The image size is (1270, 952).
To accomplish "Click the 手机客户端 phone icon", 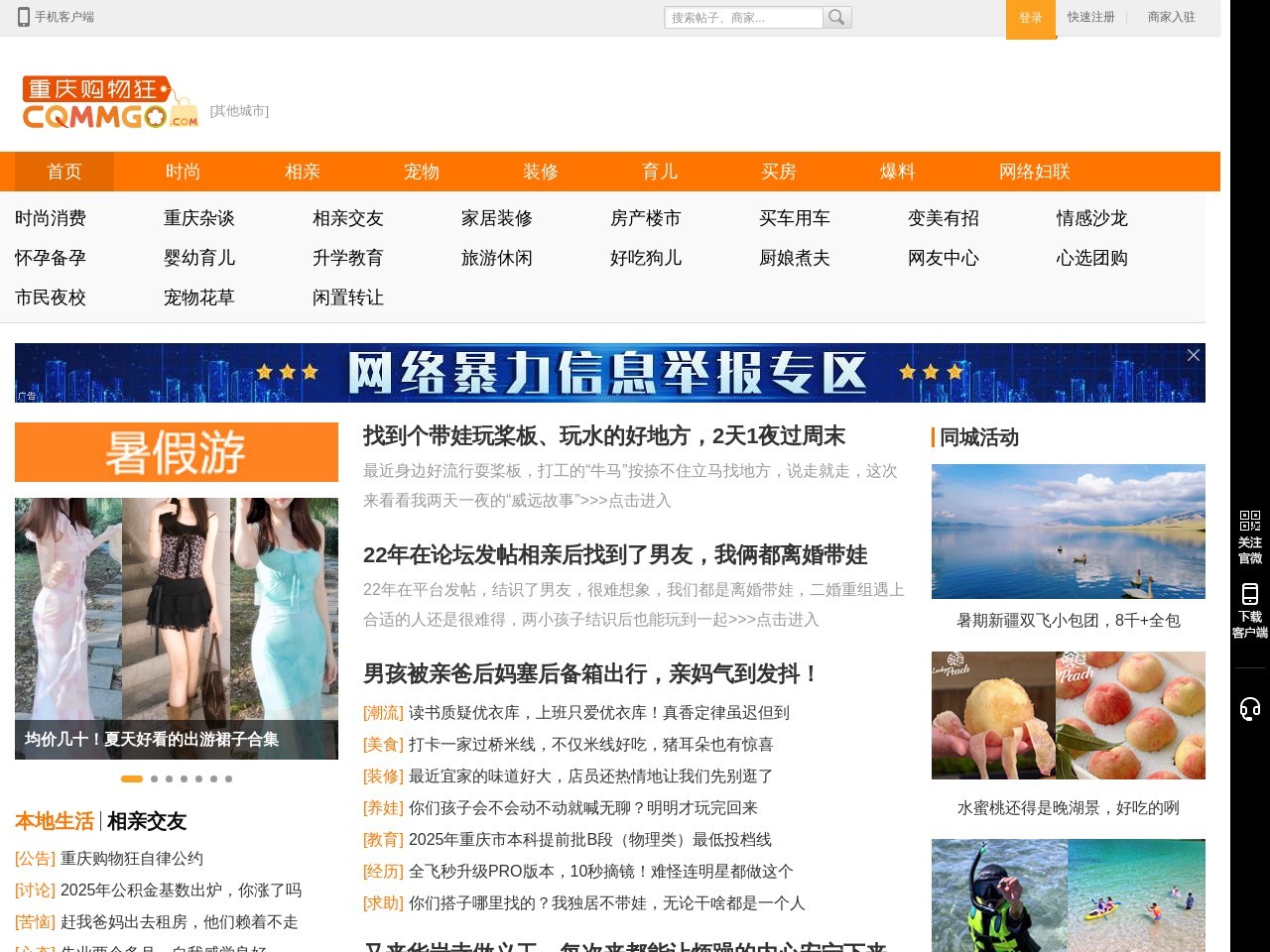I will 21,17.
